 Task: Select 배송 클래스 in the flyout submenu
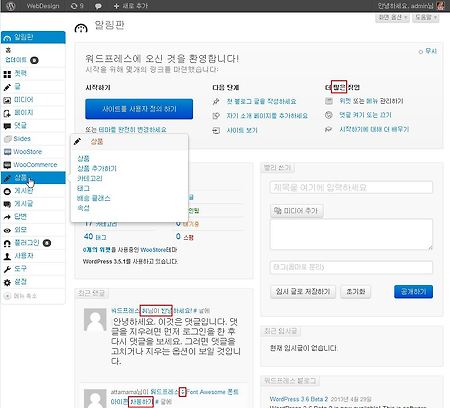[x=94, y=198]
